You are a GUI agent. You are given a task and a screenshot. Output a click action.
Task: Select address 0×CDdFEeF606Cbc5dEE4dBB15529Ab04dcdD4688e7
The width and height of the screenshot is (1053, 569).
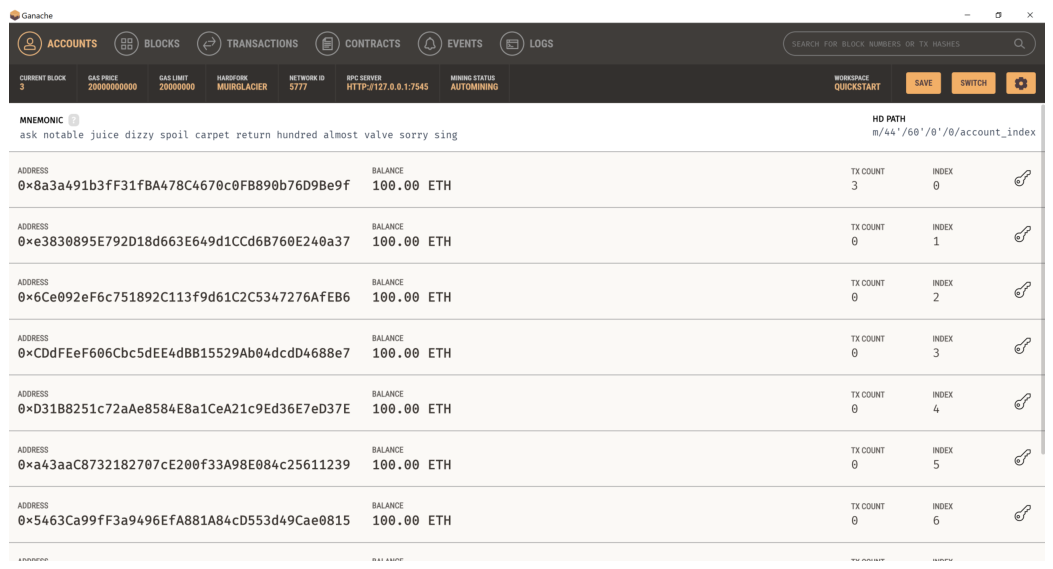[184, 353]
